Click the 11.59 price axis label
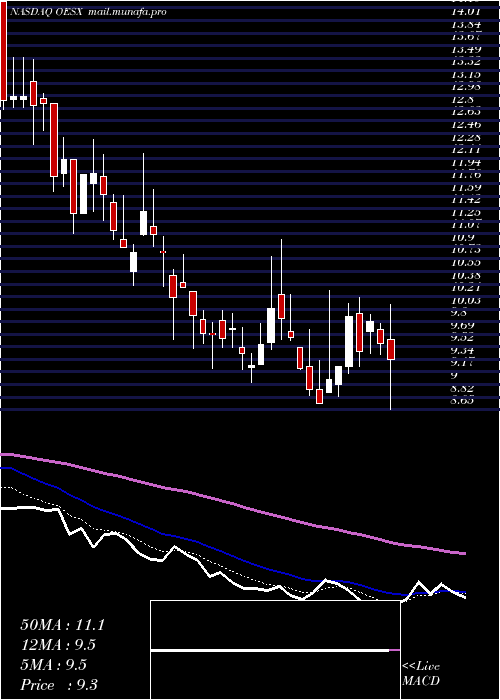This screenshot has width=500, height=700. click(467, 188)
